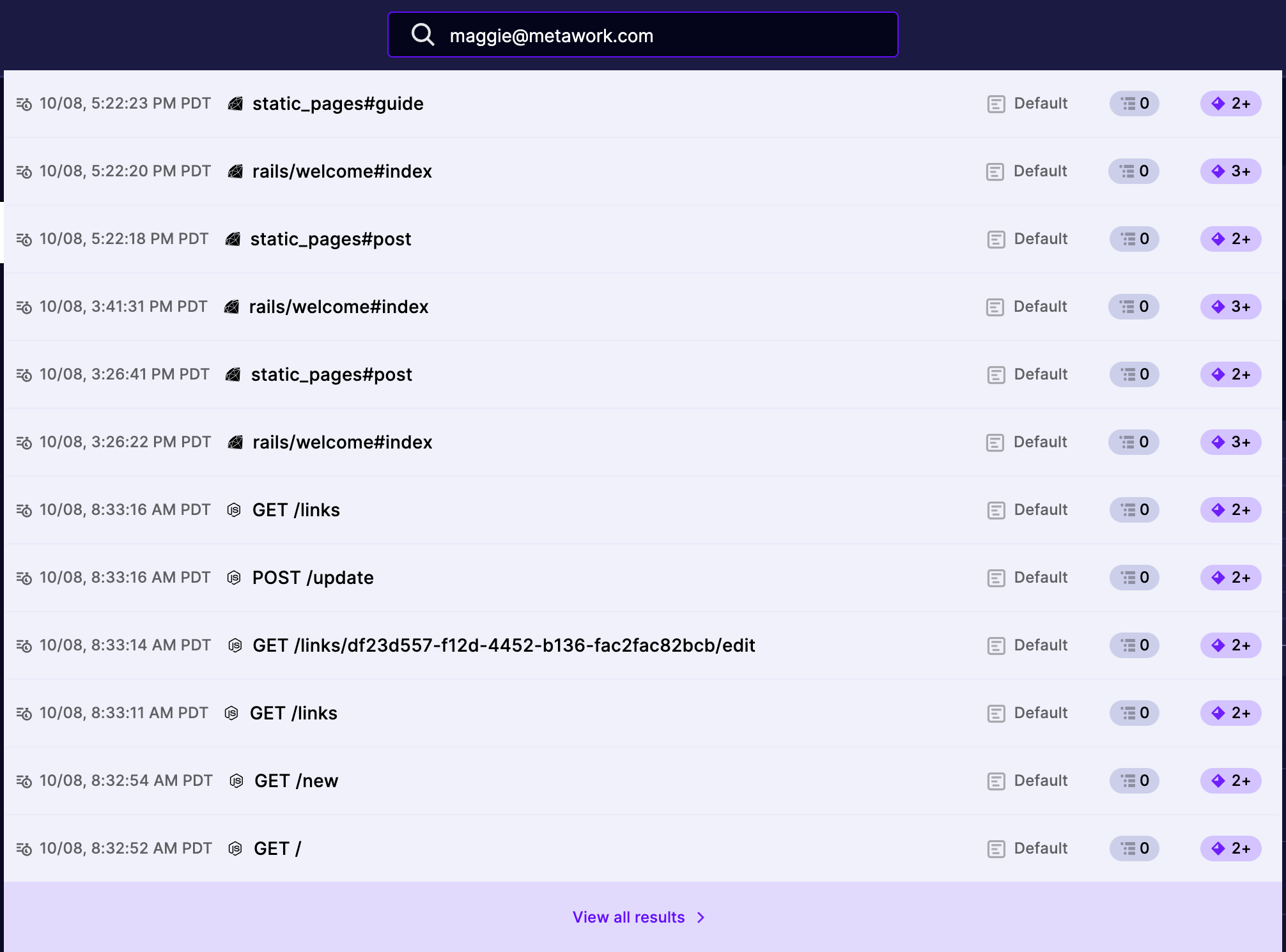
Task: Click the 3+ badge on the 3:41:31 PM row
Action: click(1230, 307)
